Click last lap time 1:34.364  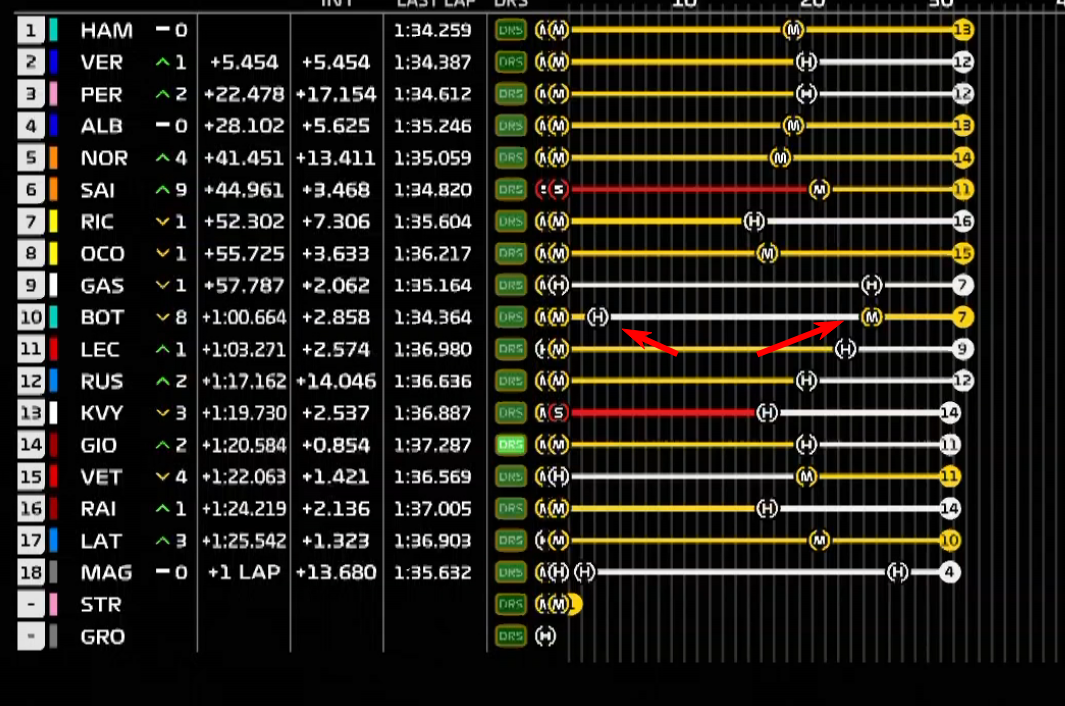point(433,317)
